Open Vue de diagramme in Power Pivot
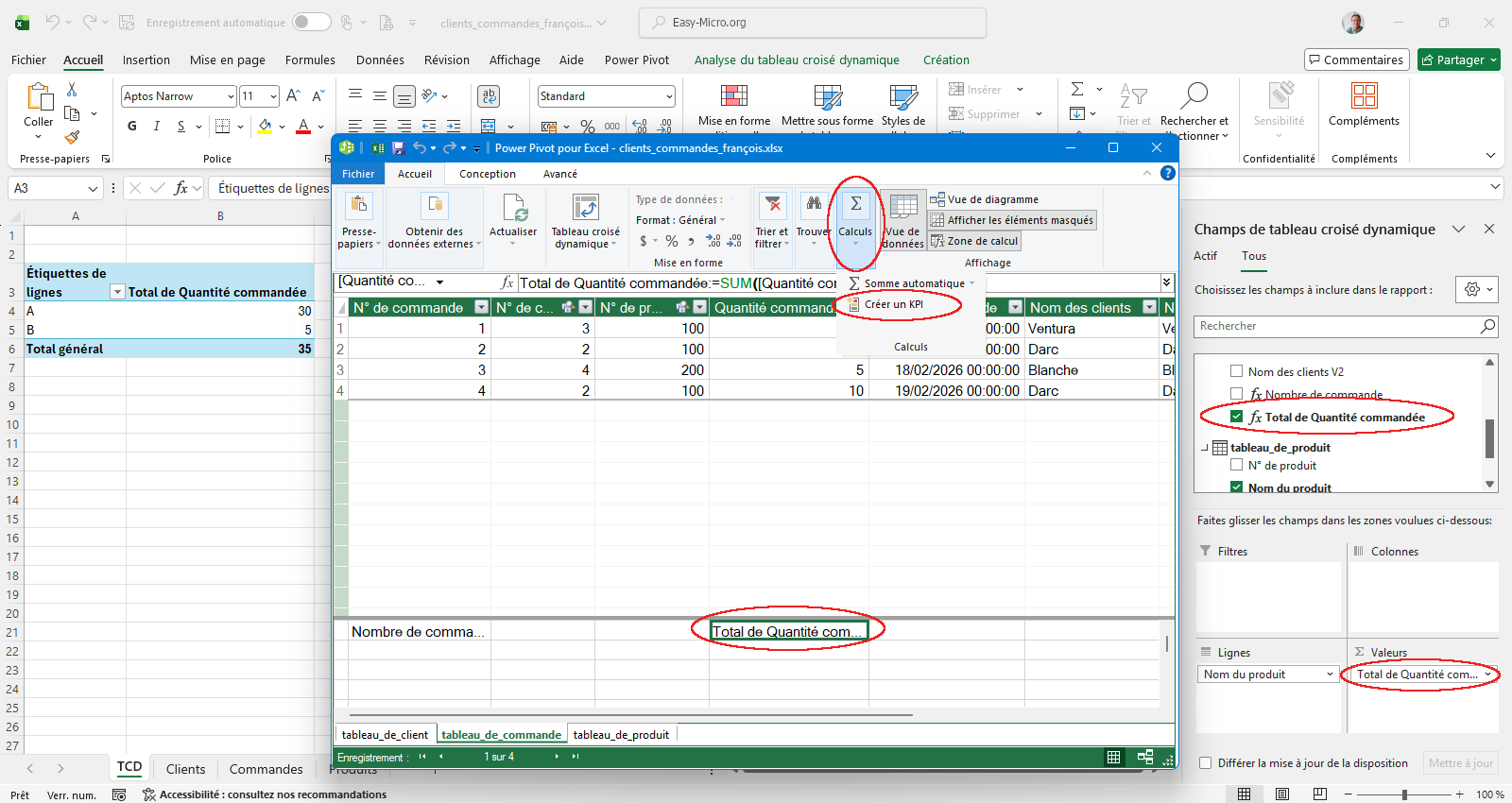 (x=984, y=199)
